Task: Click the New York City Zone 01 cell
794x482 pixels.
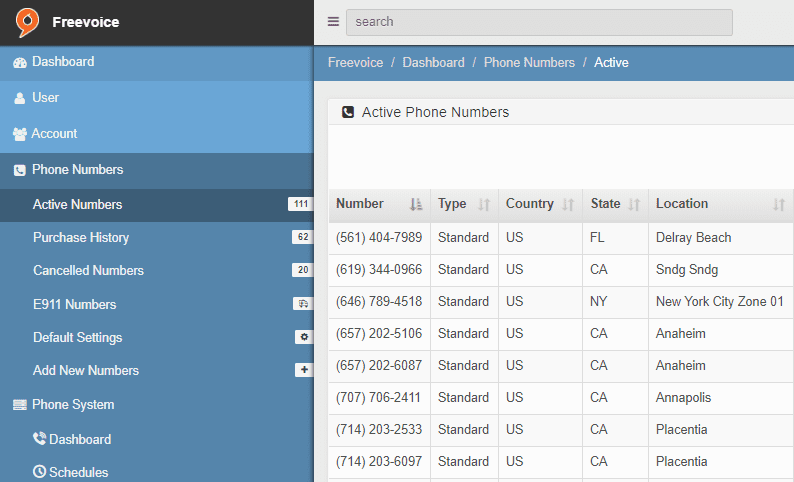Action: click(x=720, y=301)
